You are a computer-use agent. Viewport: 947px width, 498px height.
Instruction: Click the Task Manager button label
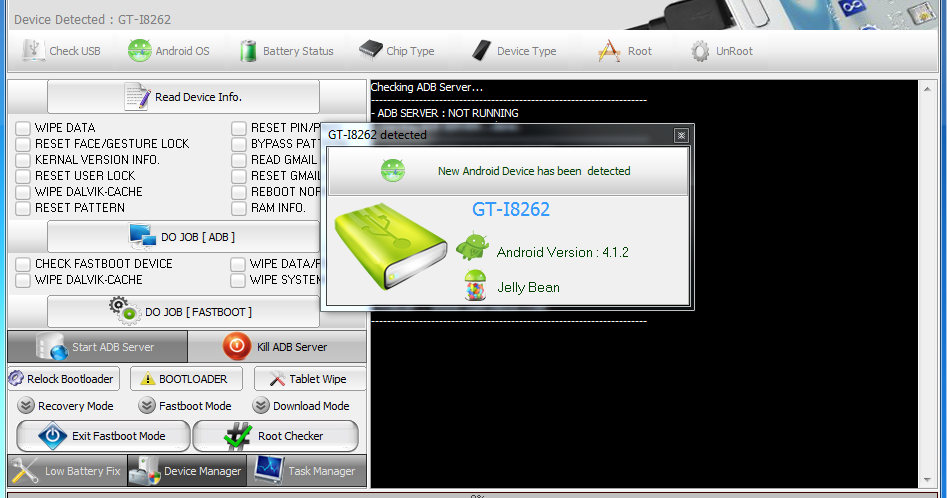pyautogui.click(x=321, y=471)
